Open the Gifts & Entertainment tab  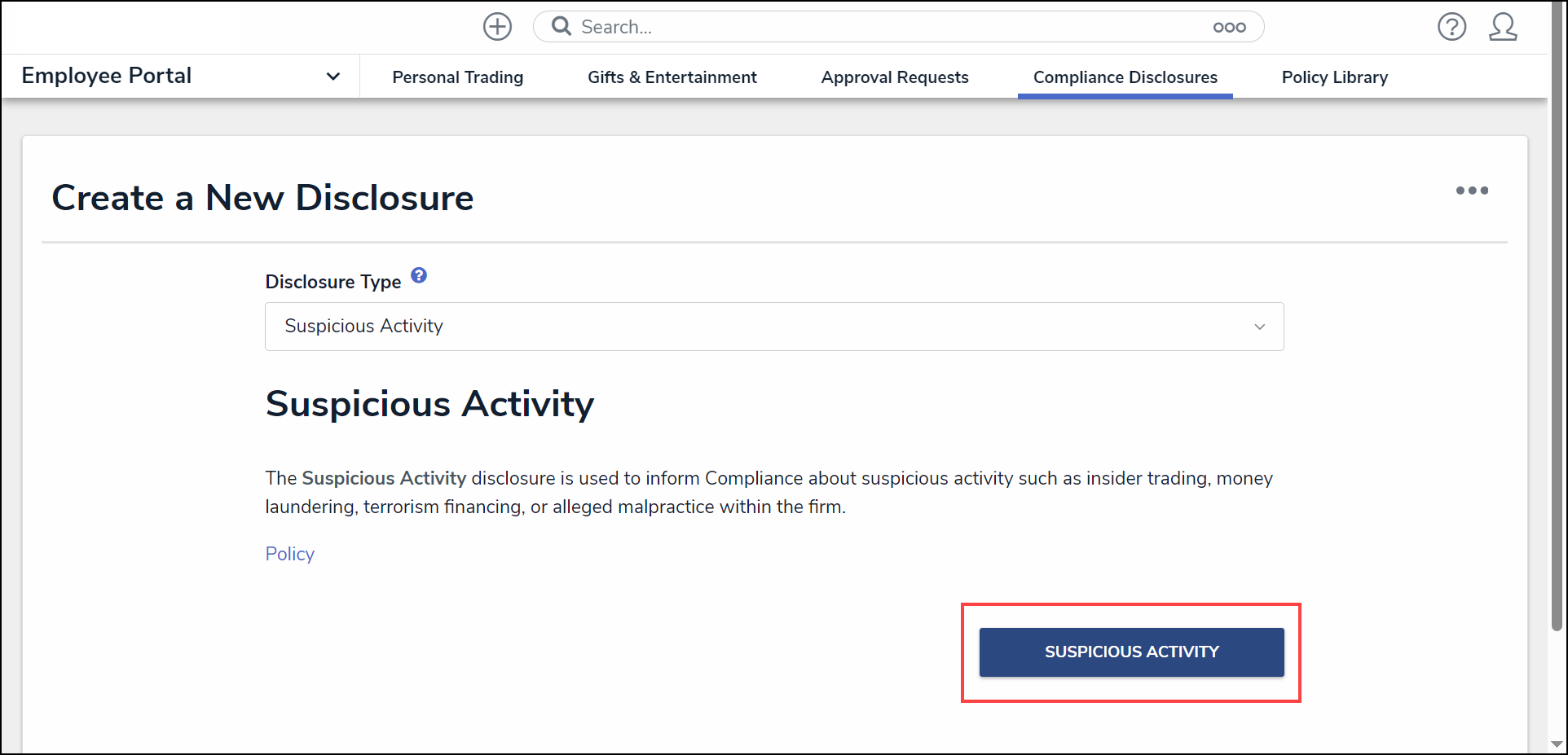pos(672,77)
